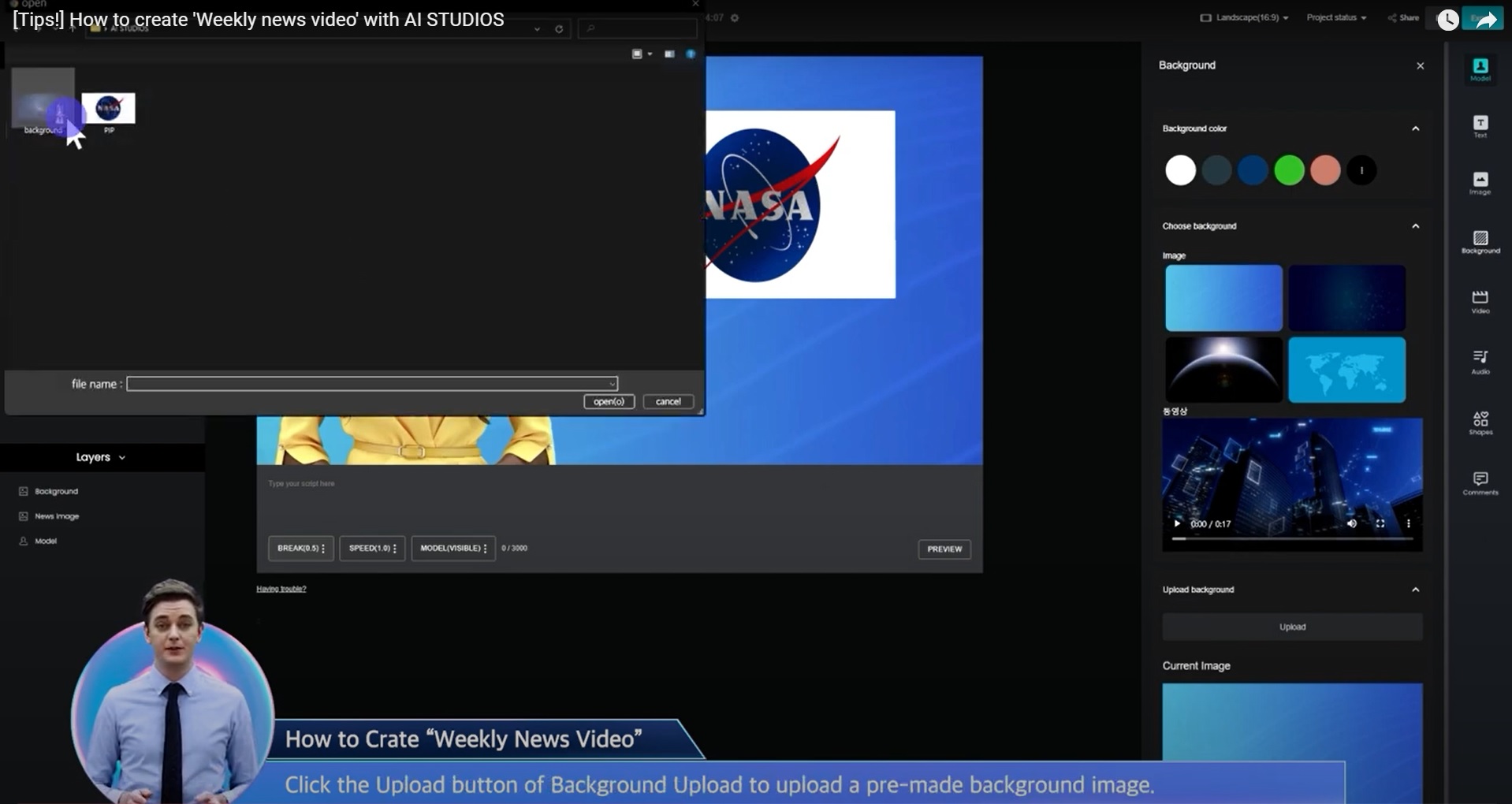Close the Background panel

1420,66
